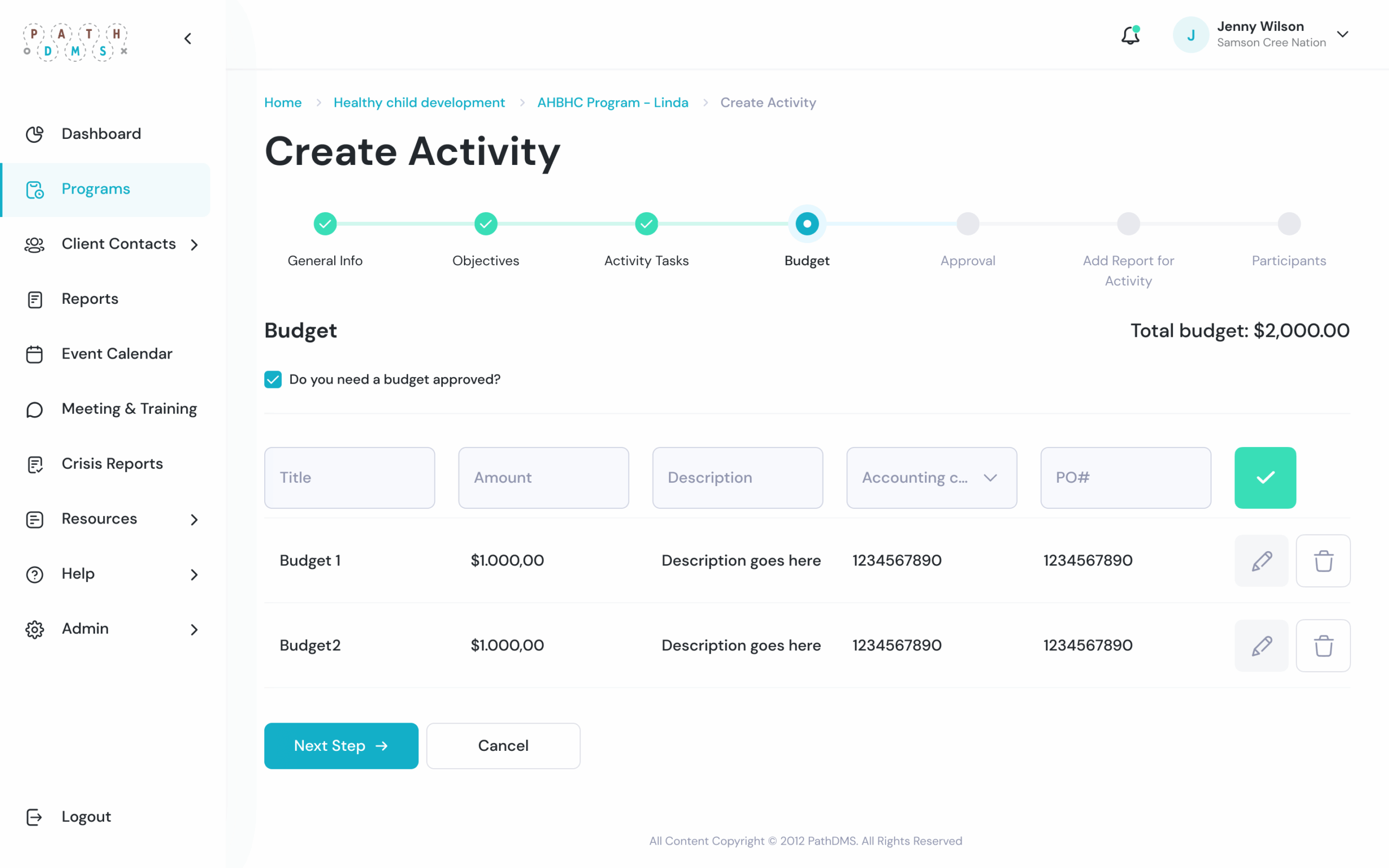The width and height of the screenshot is (1389, 868).
Task: Delete Budget2 with trash icon
Action: tap(1323, 646)
